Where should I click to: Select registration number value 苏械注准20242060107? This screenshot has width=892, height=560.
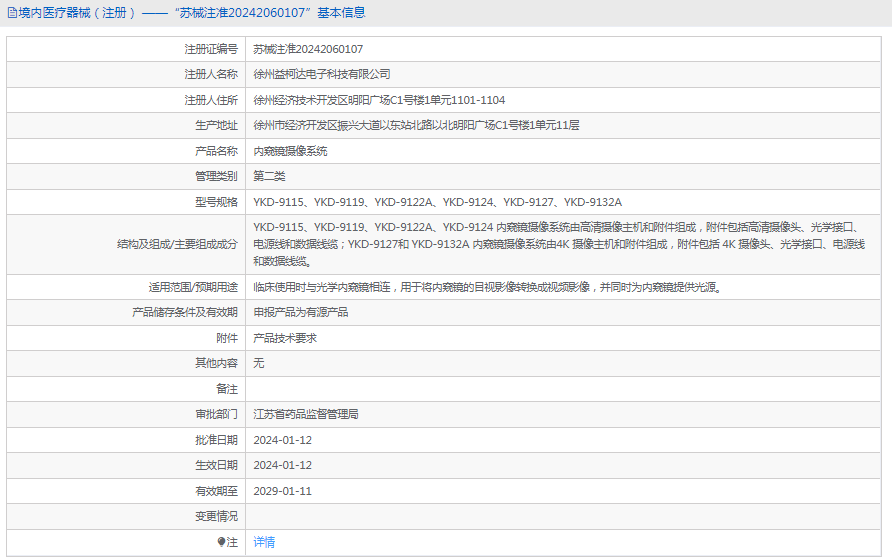coord(308,49)
